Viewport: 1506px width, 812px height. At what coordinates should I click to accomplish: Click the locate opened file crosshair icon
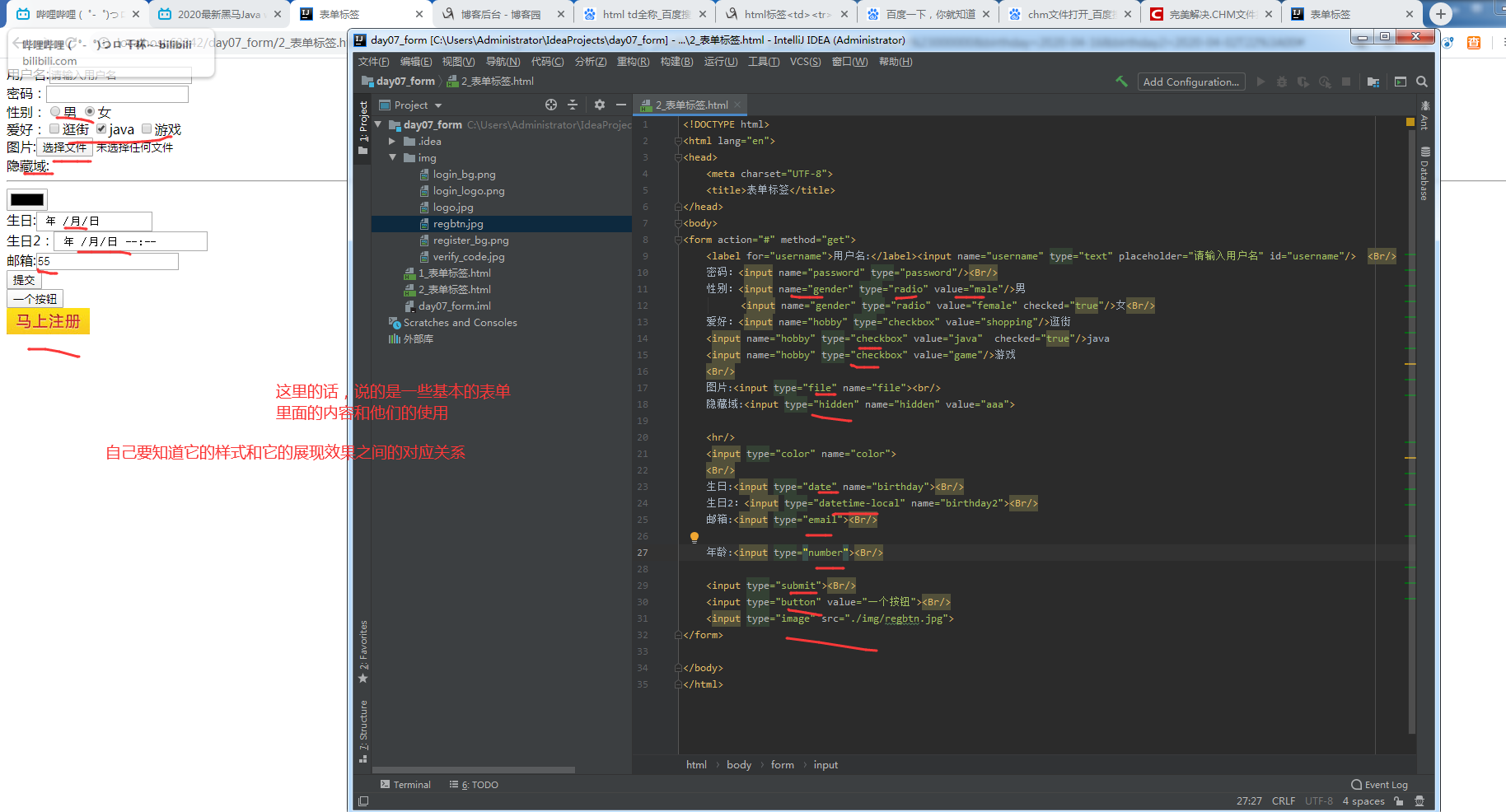pyautogui.click(x=551, y=105)
